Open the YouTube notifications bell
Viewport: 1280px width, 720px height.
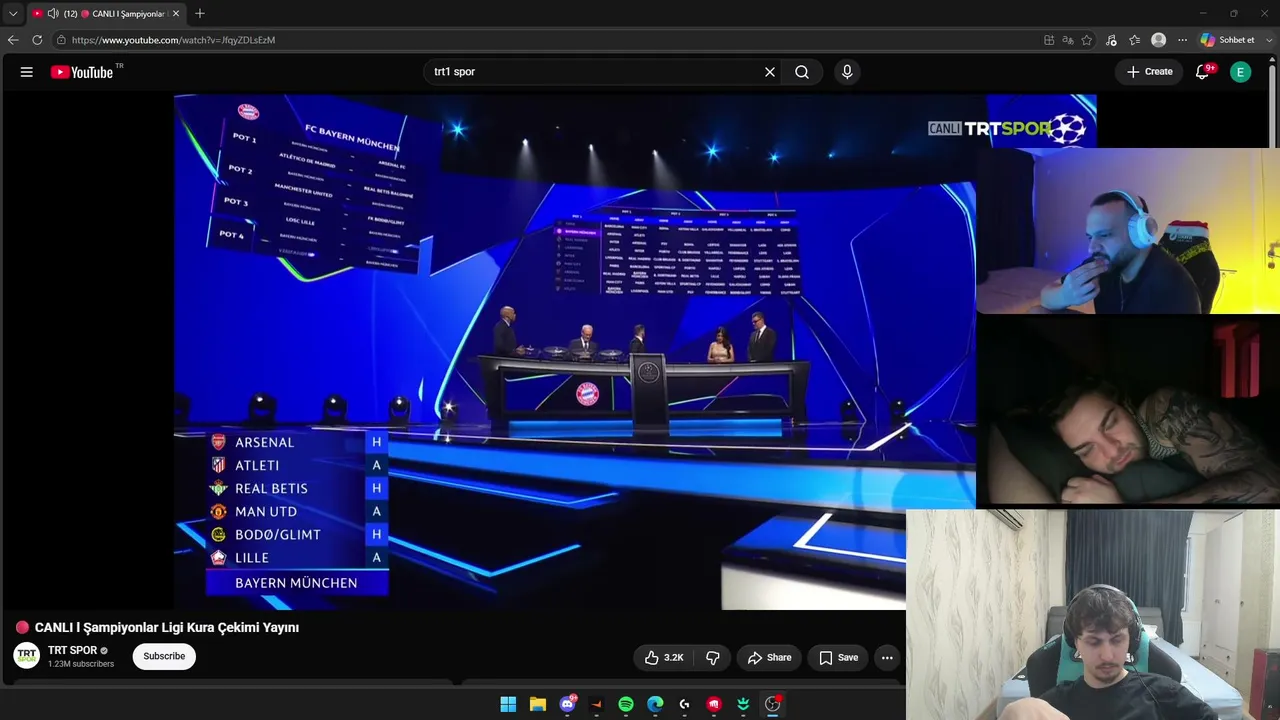[1203, 72]
